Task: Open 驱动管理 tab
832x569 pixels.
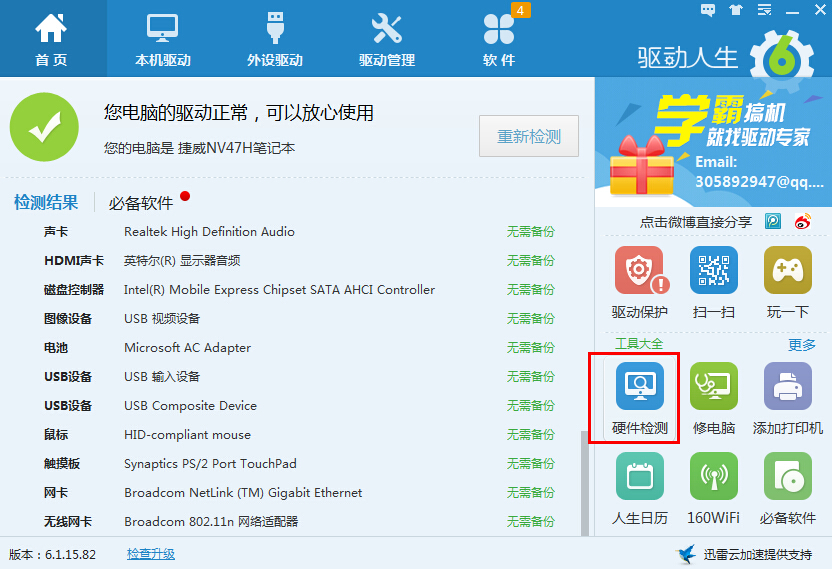Action: pyautogui.click(x=387, y=39)
